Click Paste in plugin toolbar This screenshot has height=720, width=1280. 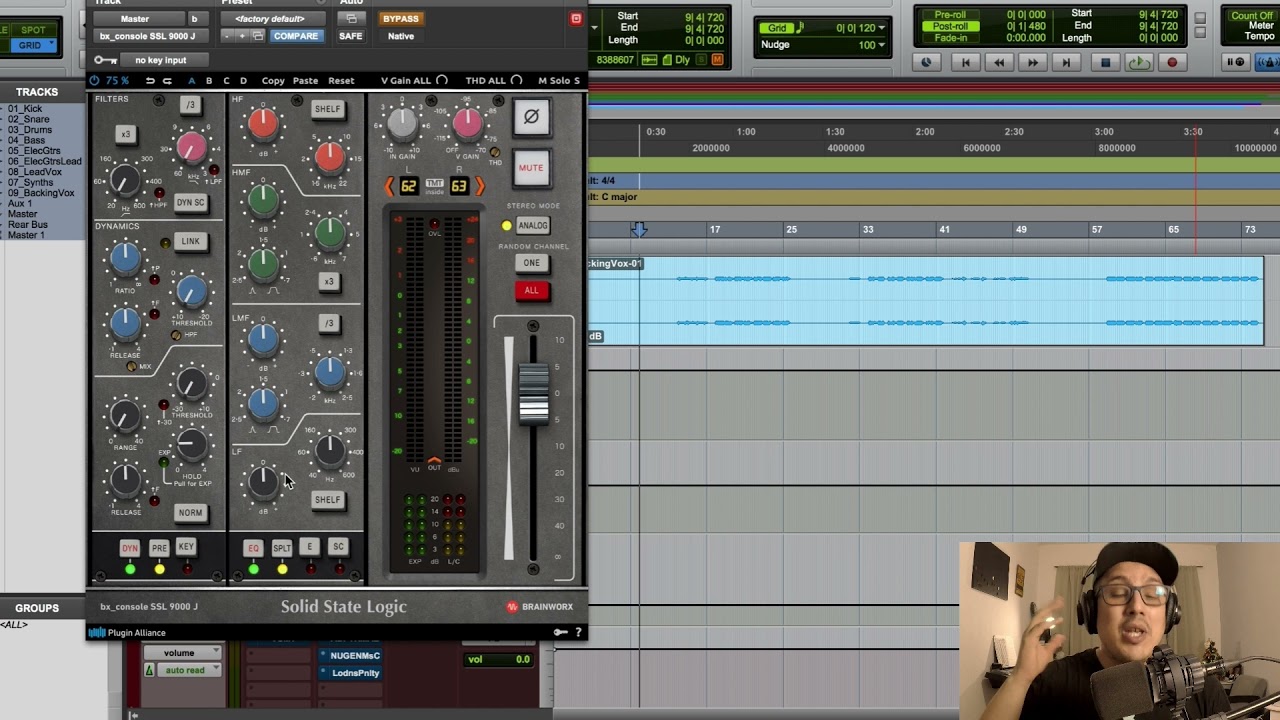click(x=305, y=80)
